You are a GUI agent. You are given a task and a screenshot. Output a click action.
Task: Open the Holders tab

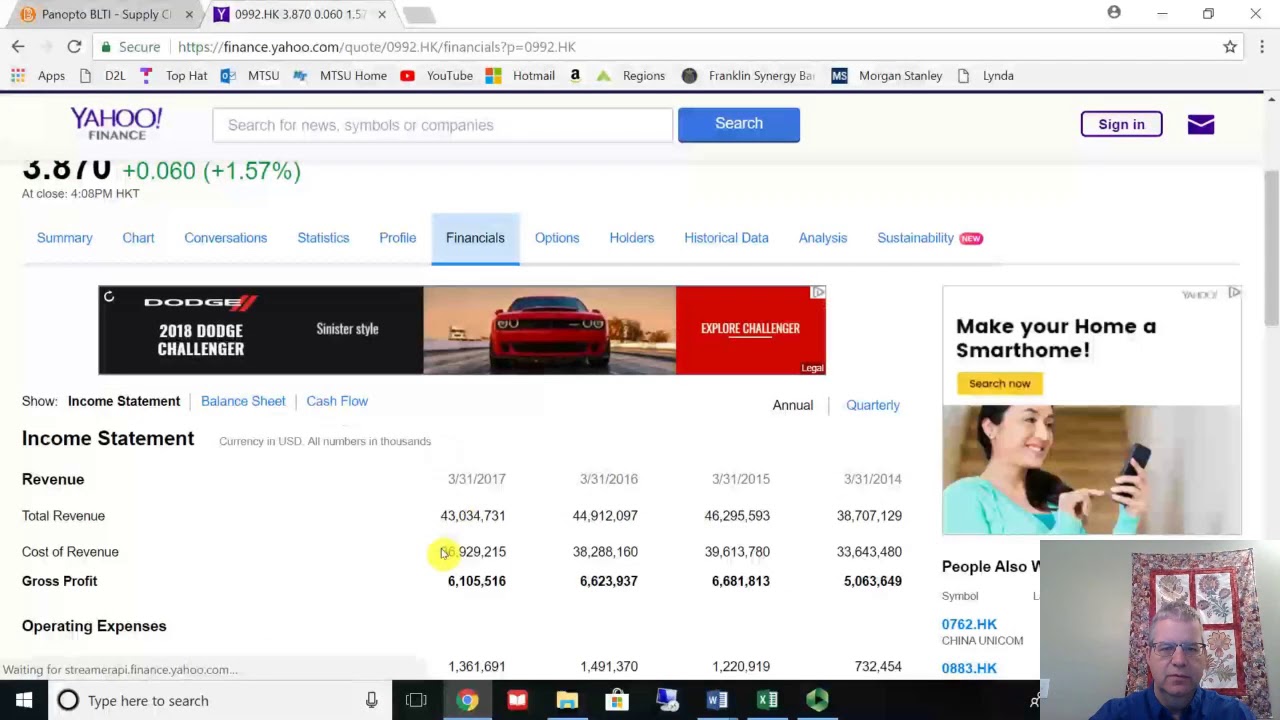632,238
